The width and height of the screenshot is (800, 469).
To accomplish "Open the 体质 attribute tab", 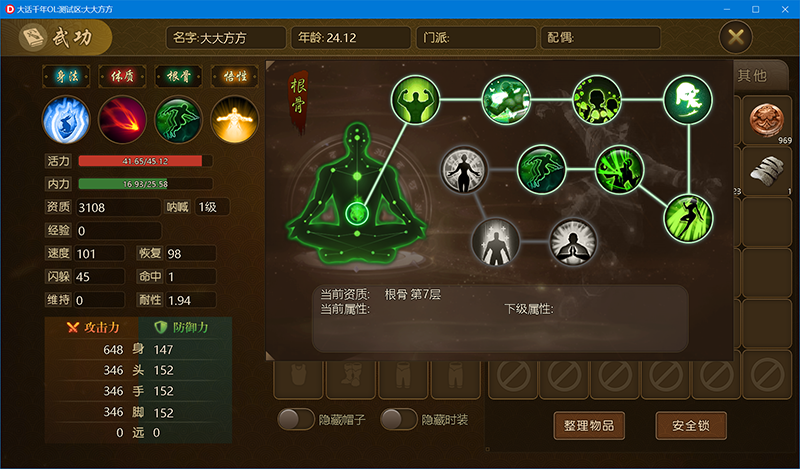I will [122, 77].
